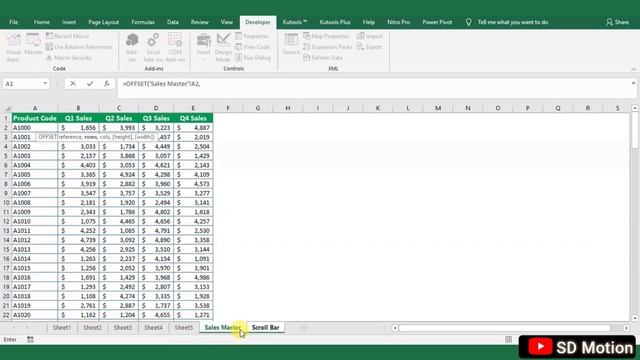Viewport: 640px width, 360px height.
Task: Click Refresh Data in XML group
Action: [x=323, y=58]
